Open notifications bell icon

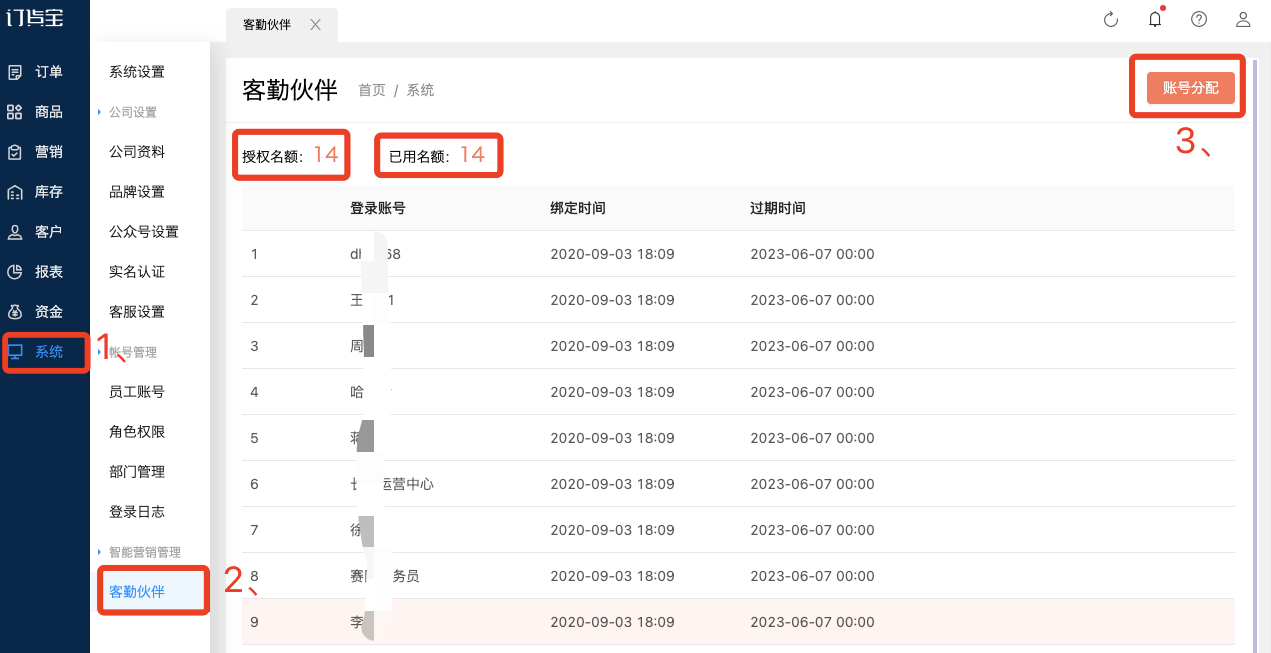1155,19
